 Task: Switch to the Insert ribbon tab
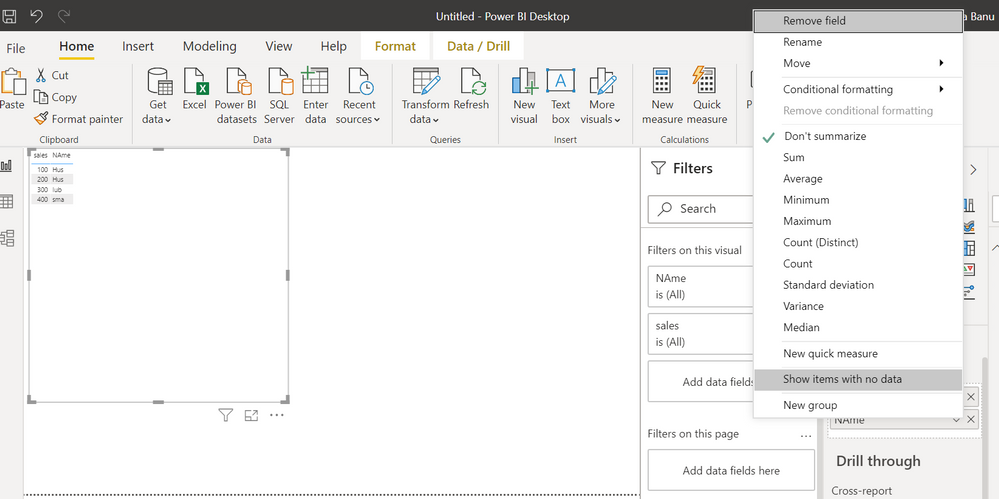138,47
